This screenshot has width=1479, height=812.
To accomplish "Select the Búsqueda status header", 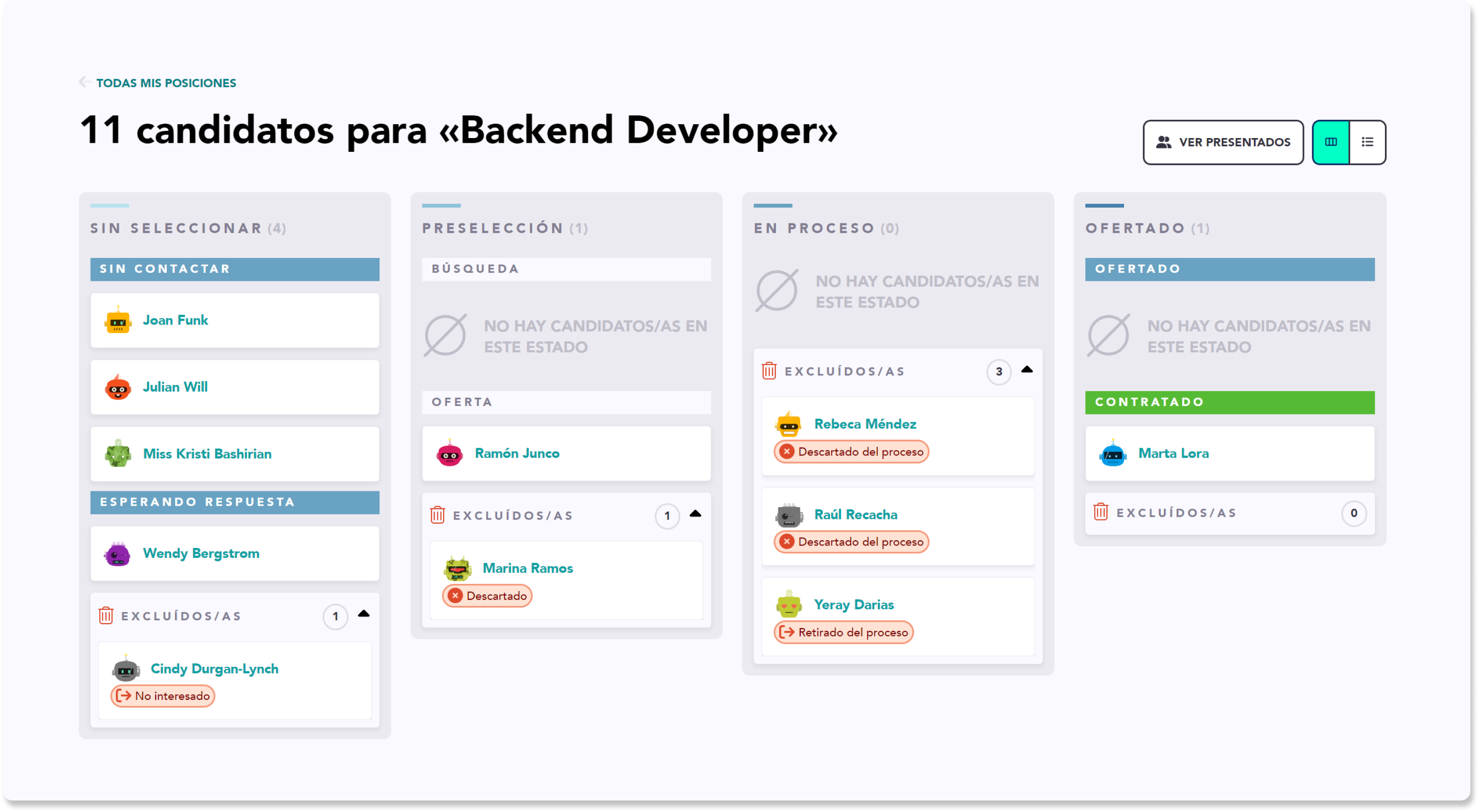I will point(566,269).
